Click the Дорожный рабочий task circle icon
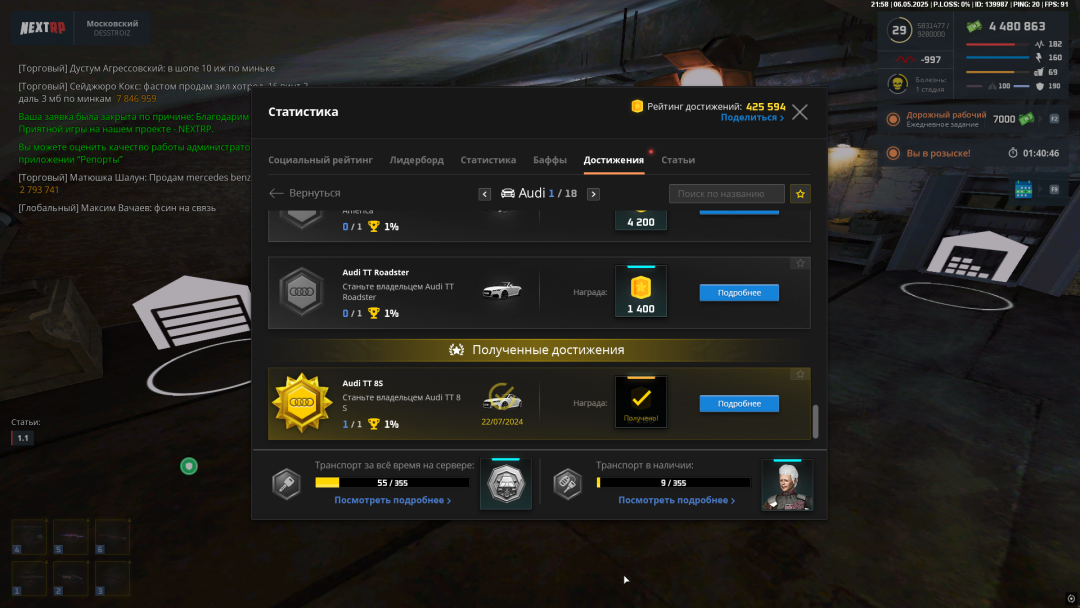The width and height of the screenshot is (1080, 608). tap(893, 119)
